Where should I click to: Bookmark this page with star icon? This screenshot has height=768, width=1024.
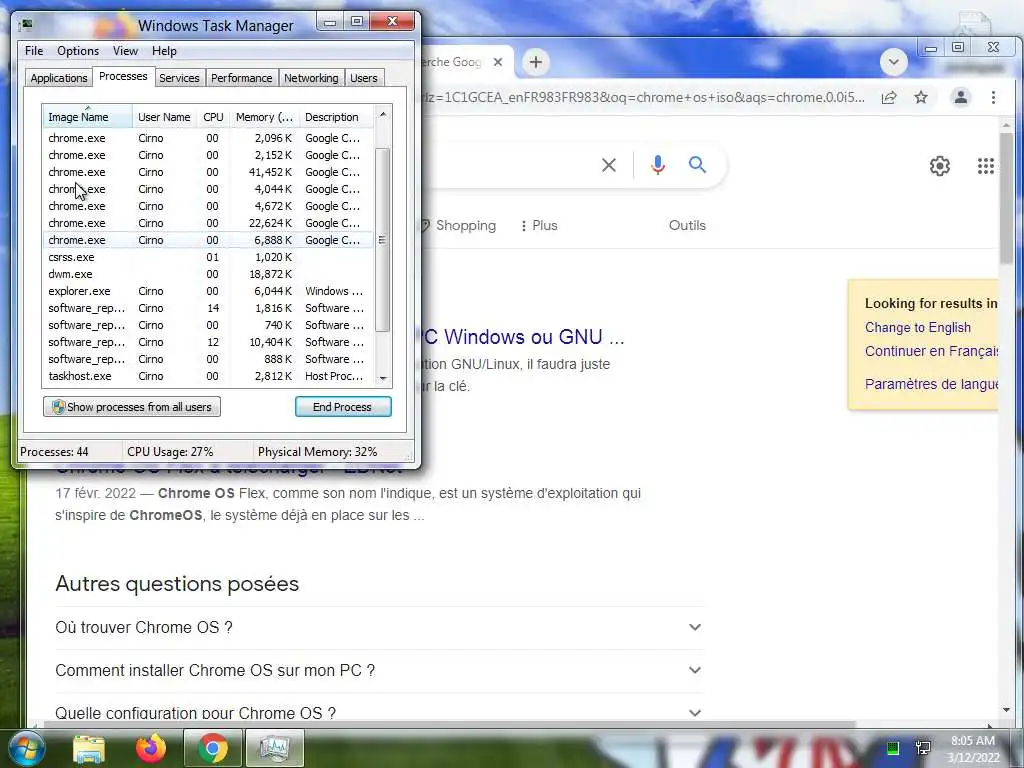921,97
